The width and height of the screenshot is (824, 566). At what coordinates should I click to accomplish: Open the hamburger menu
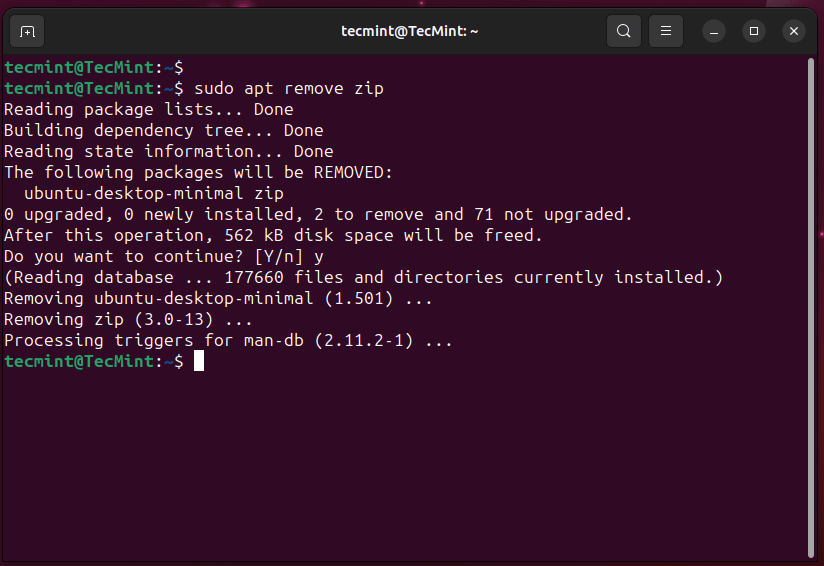point(666,31)
